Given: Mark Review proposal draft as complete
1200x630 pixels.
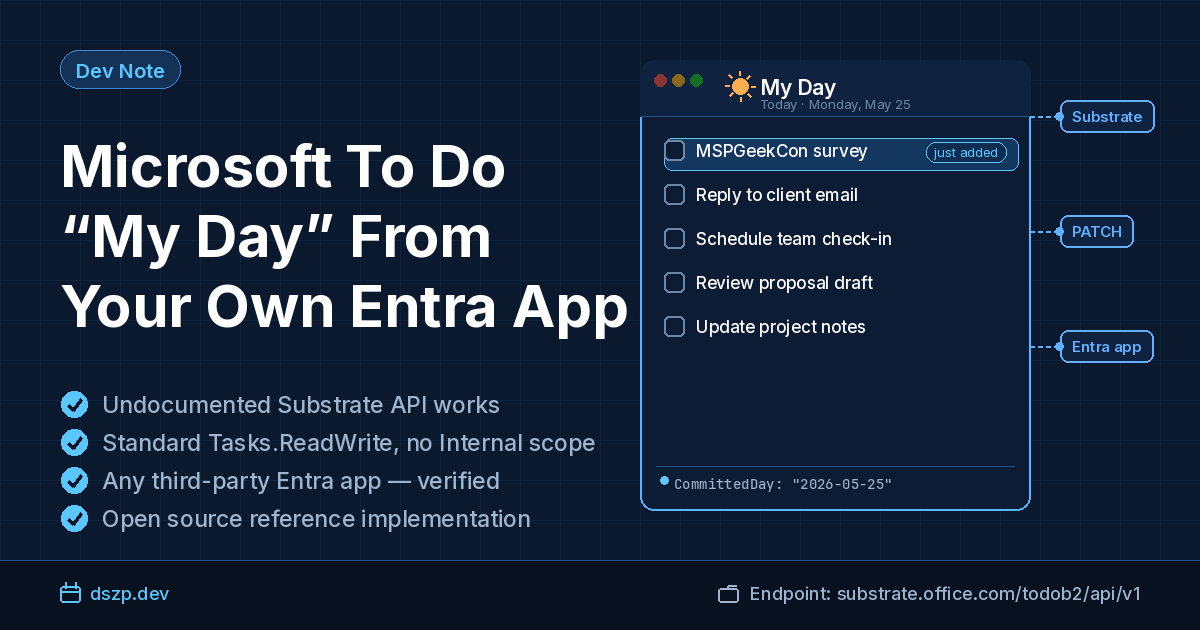Looking at the screenshot, I should [675, 283].
